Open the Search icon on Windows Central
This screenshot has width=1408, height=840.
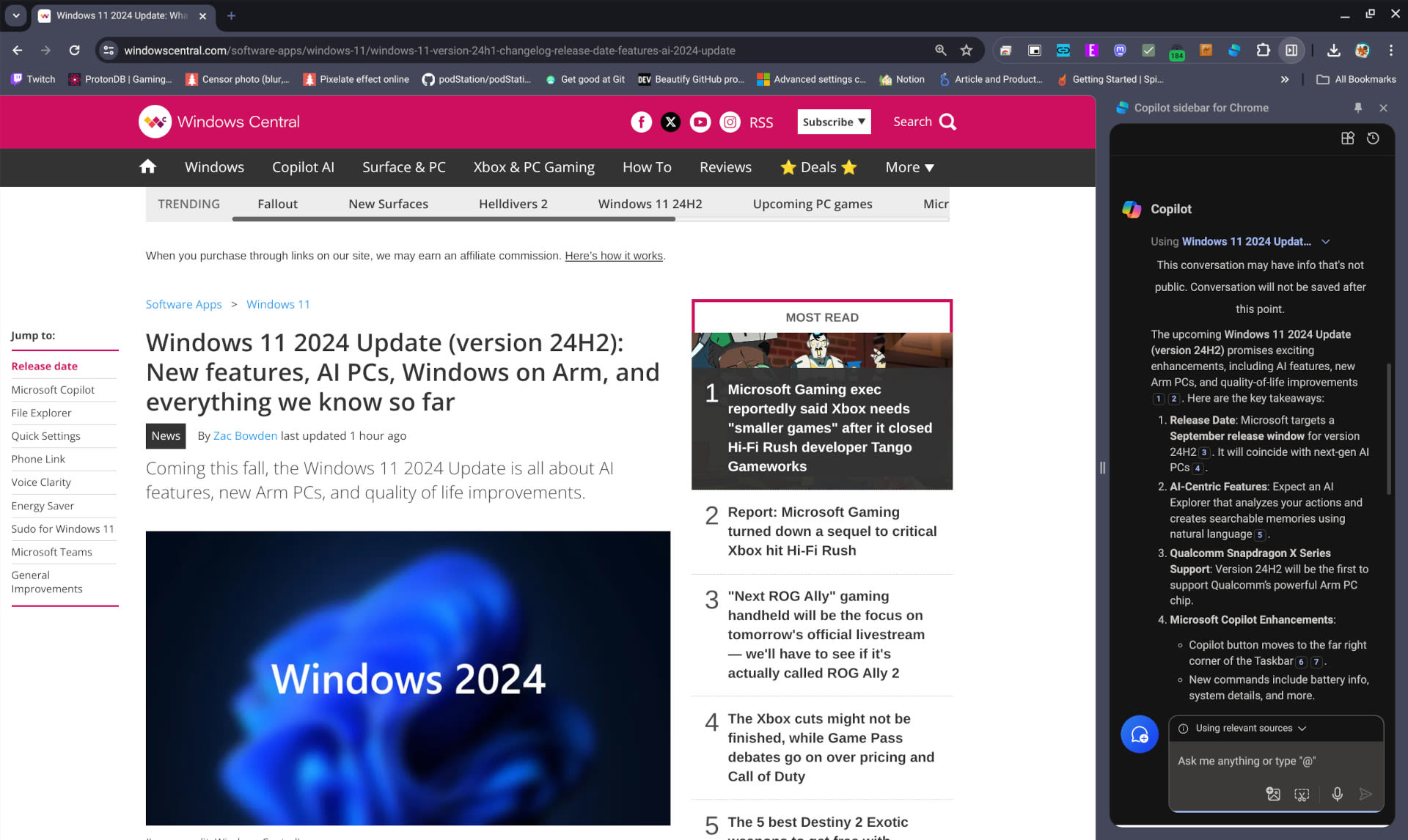tap(946, 121)
